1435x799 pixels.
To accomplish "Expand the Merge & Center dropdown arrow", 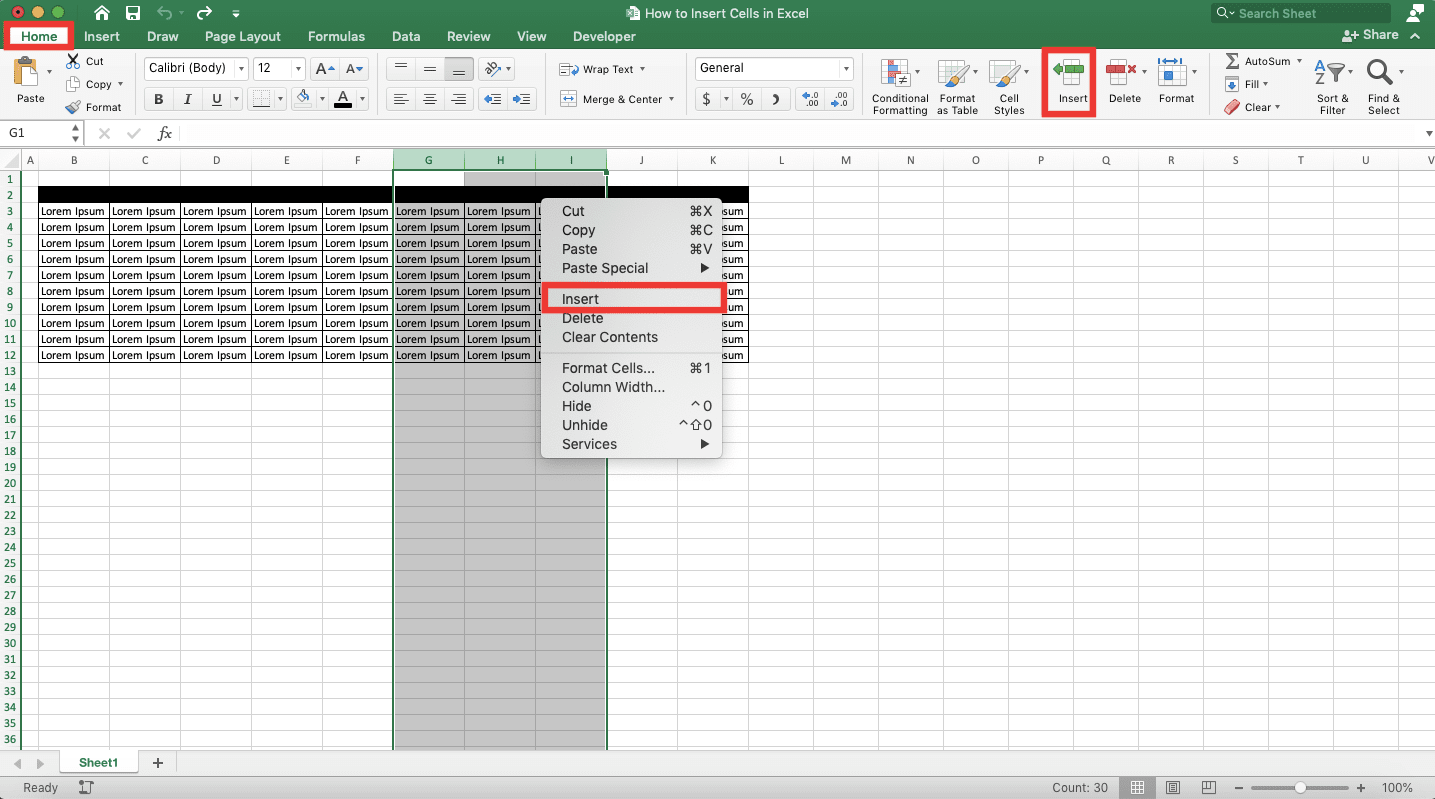I will pyautogui.click(x=671, y=99).
